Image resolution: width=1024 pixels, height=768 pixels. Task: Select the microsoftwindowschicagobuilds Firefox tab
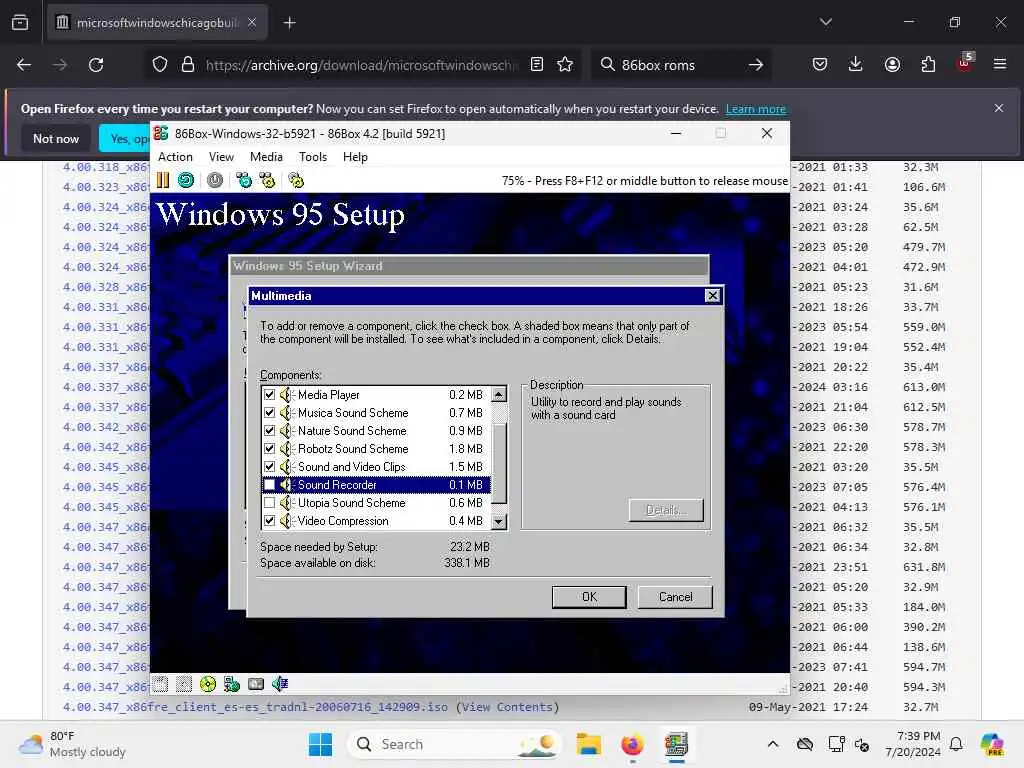[157, 23]
